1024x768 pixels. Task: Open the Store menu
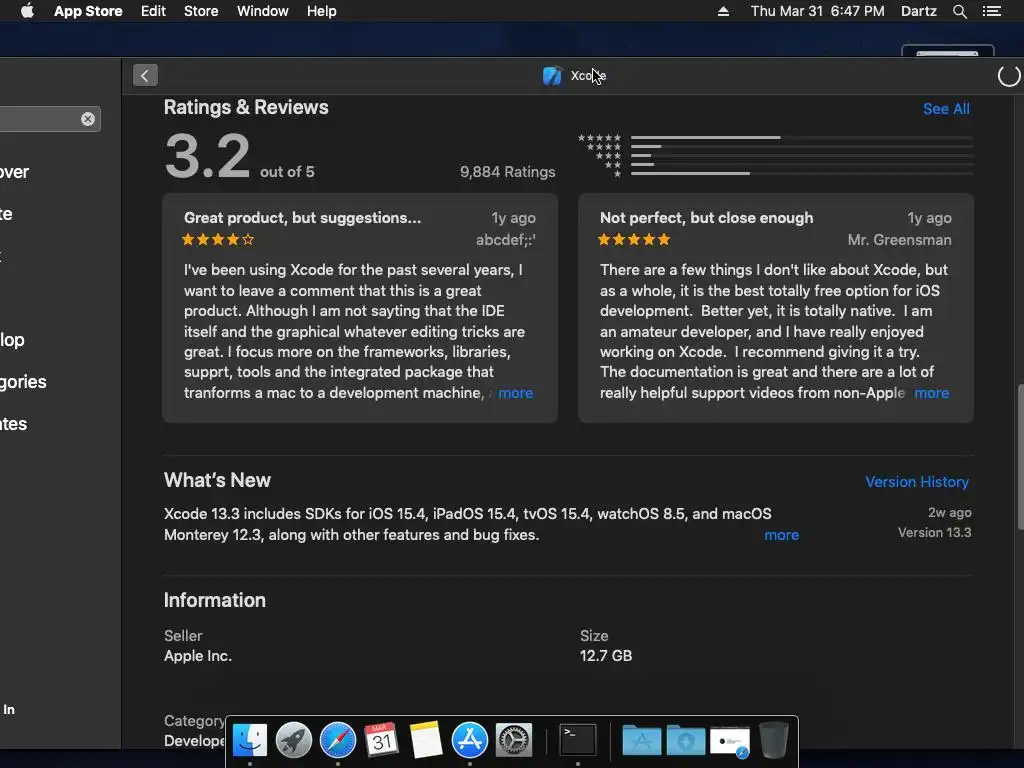(201, 11)
